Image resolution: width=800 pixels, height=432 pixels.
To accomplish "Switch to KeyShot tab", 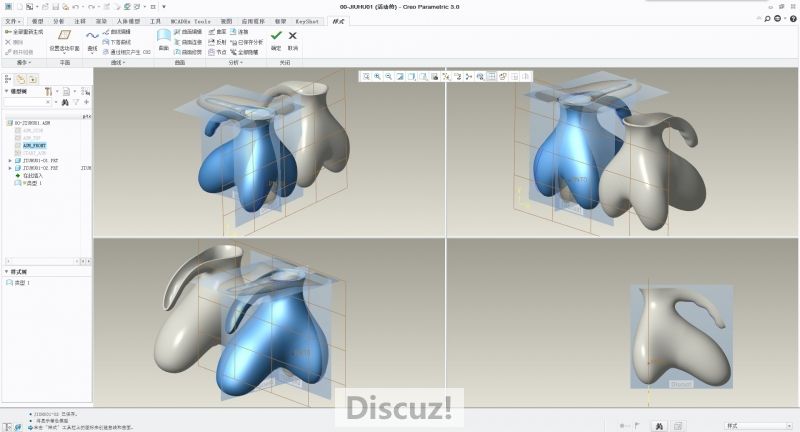I will point(307,21).
